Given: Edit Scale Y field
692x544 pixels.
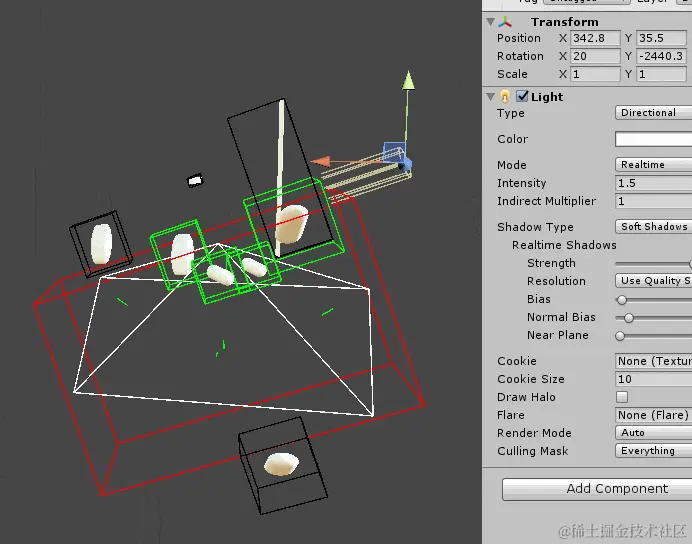Looking at the screenshot, I should click(x=661, y=74).
